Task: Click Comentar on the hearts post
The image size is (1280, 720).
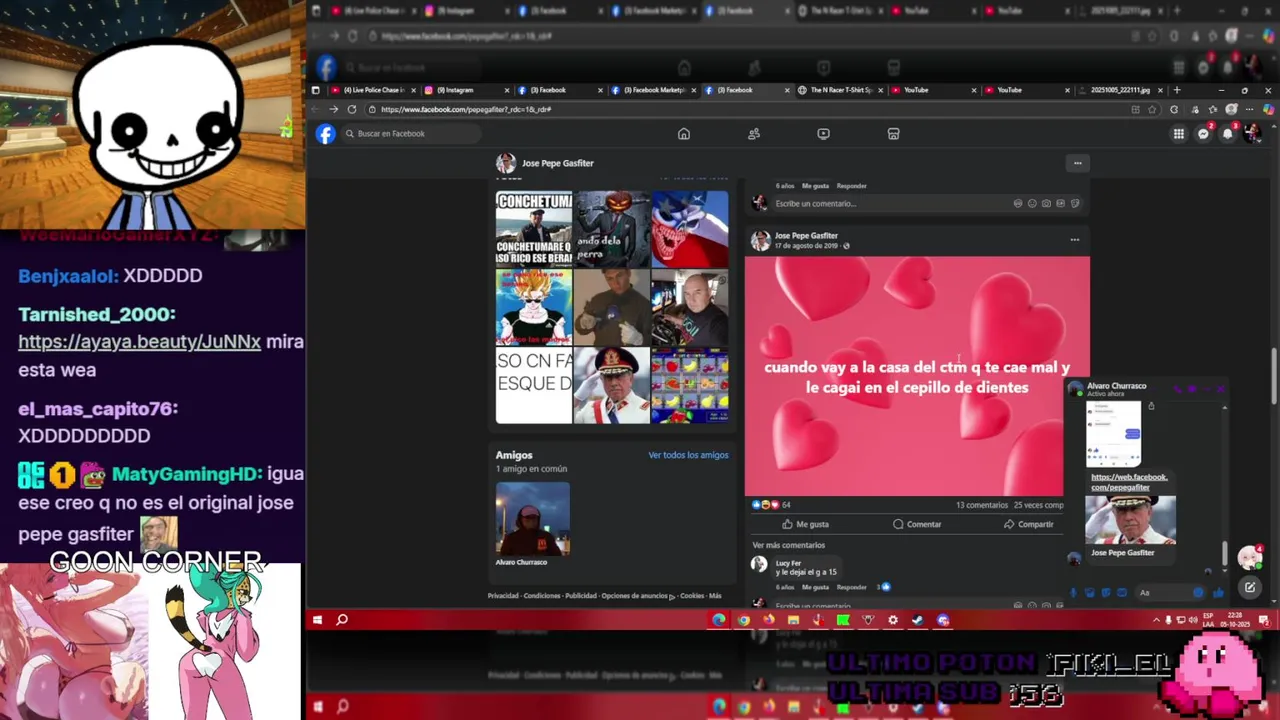Action: (x=917, y=524)
